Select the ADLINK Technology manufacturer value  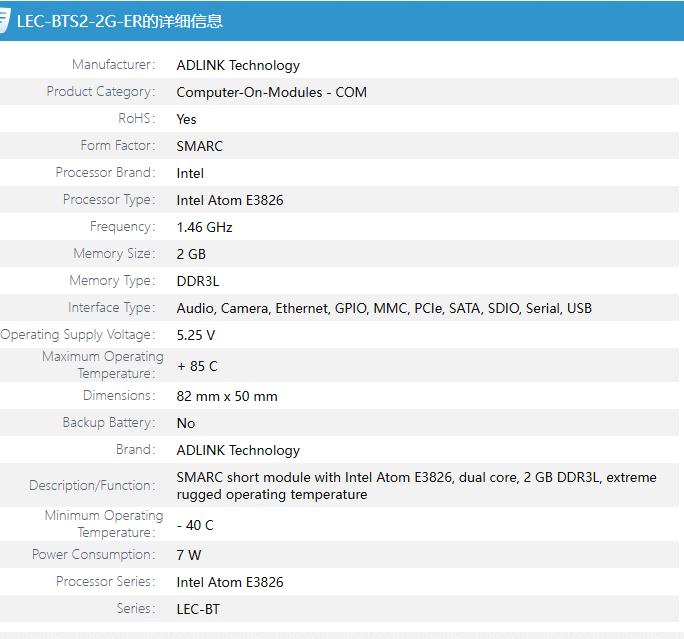(238, 65)
